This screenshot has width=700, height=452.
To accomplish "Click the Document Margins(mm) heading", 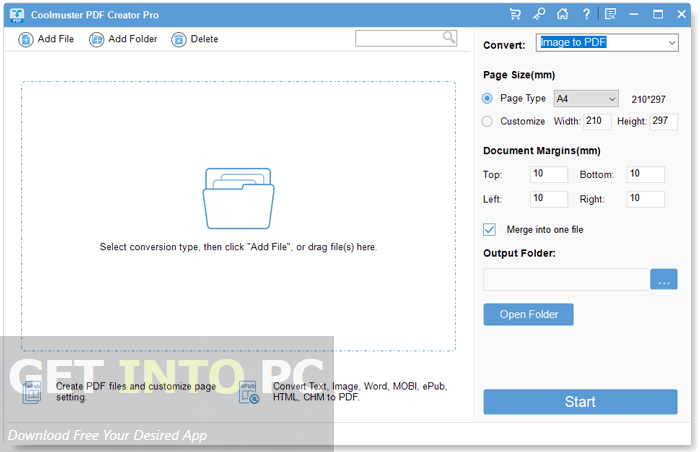I will [x=542, y=151].
